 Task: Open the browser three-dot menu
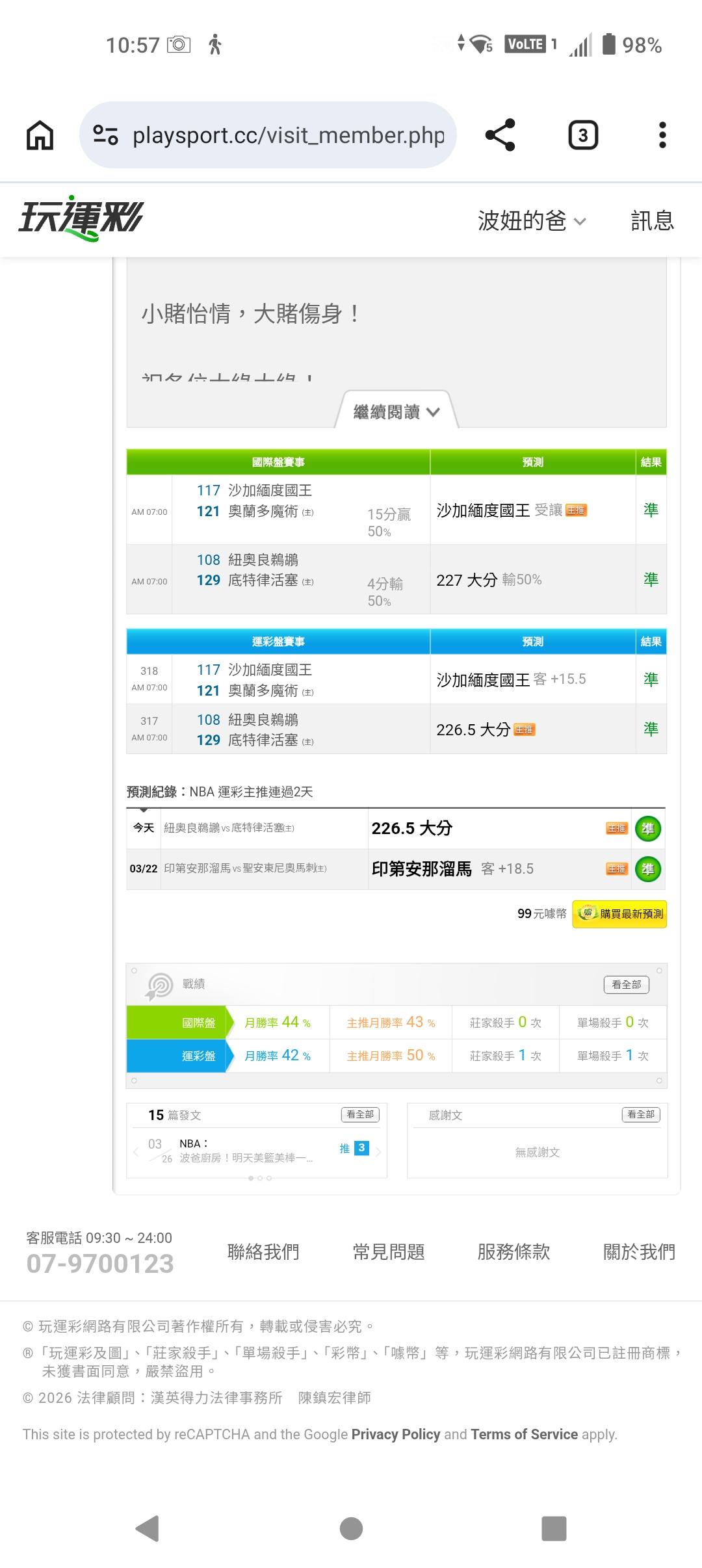point(662,135)
